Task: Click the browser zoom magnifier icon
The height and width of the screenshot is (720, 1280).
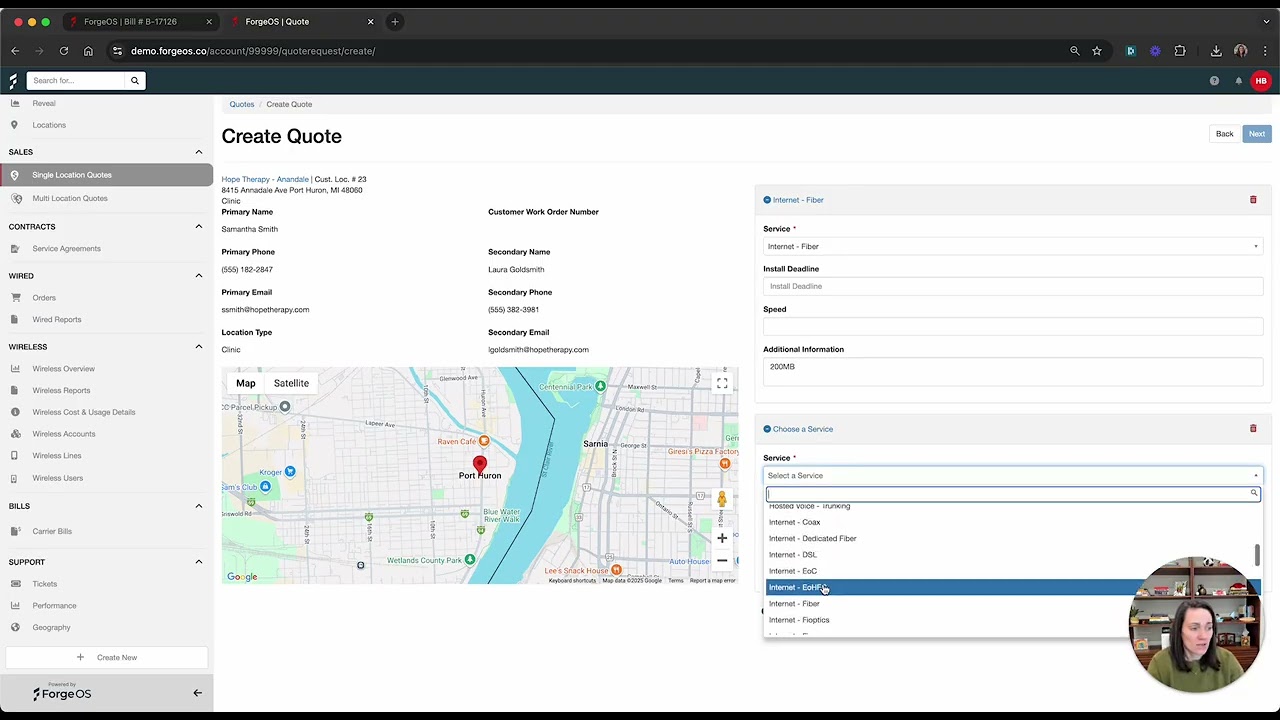Action: [x=1075, y=51]
